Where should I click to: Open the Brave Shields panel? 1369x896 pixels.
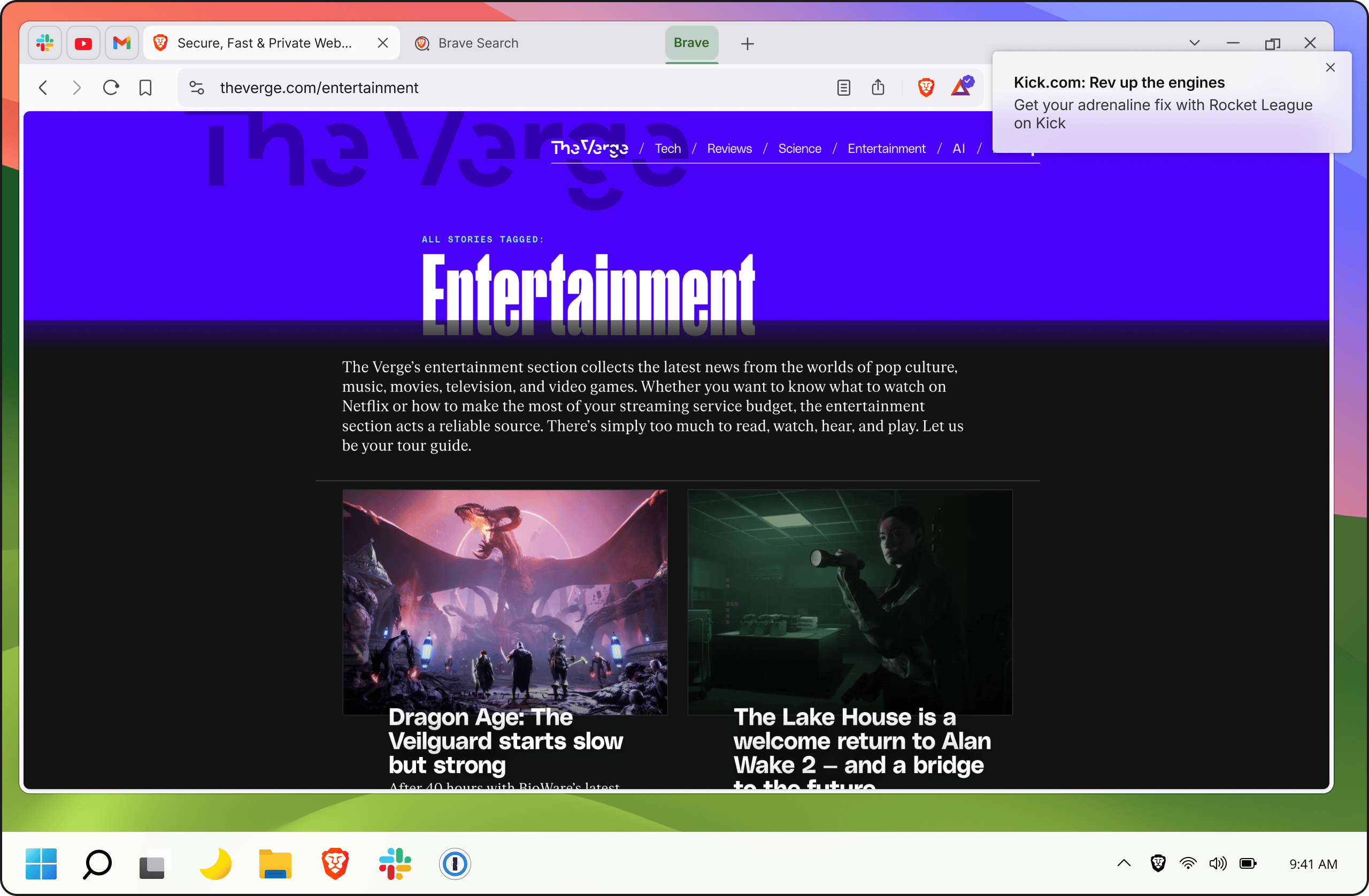926,88
